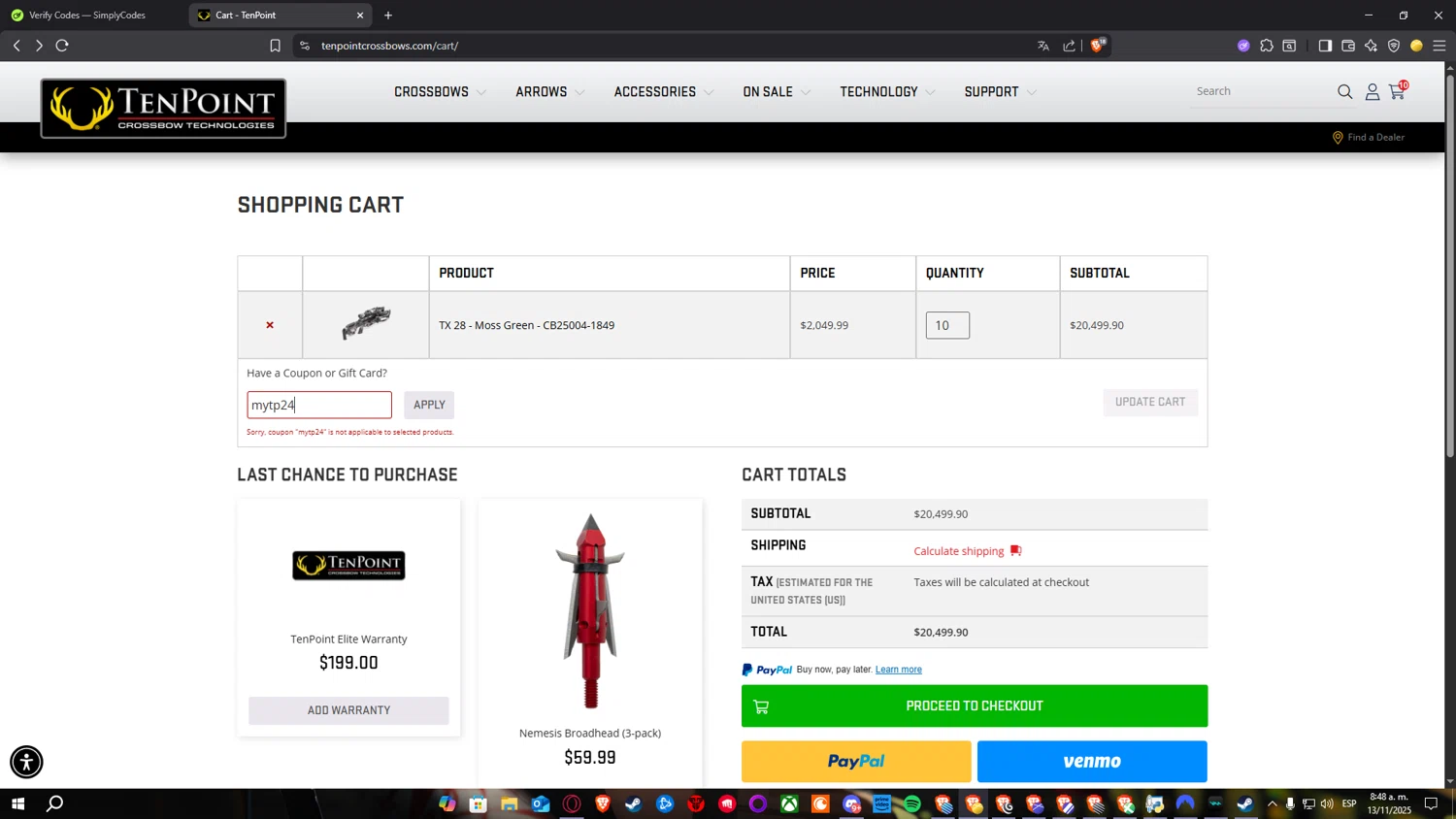Open File Explorer from the taskbar
The width and height of the screenshot is (1456, 819).
pyautogui.click(x=509, y=803)
